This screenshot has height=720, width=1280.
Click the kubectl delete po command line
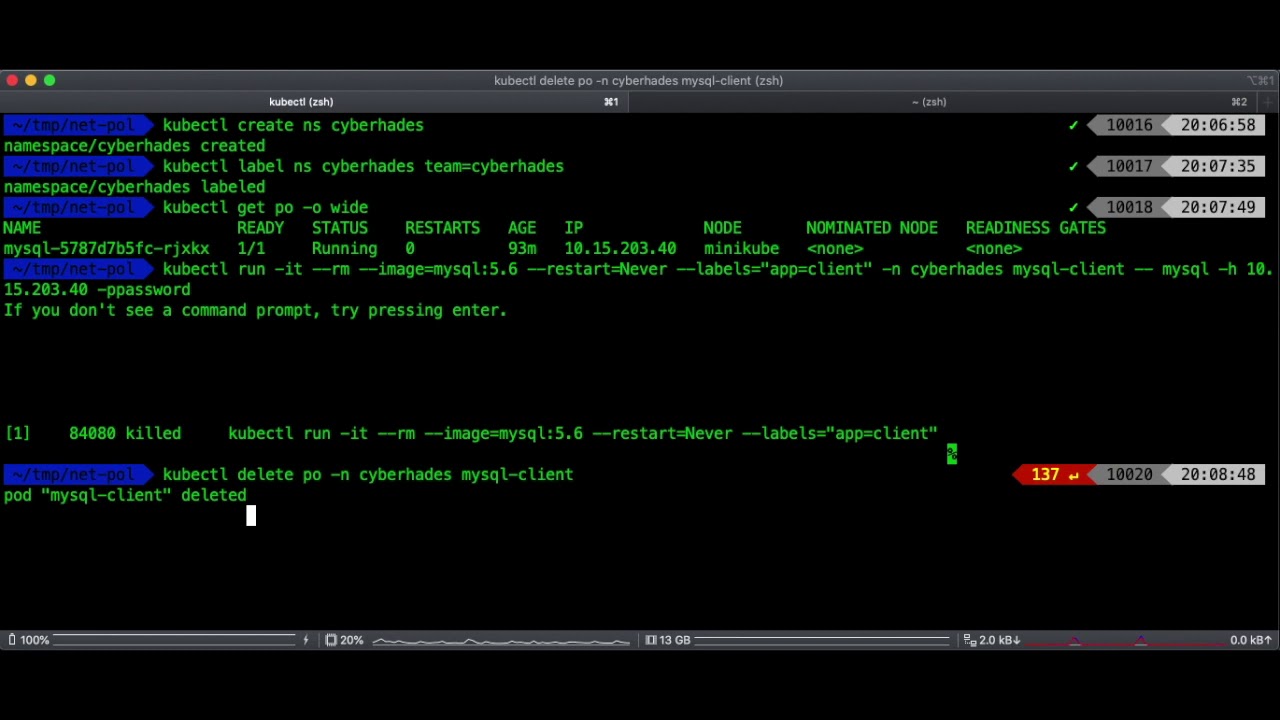coord(368,475)
